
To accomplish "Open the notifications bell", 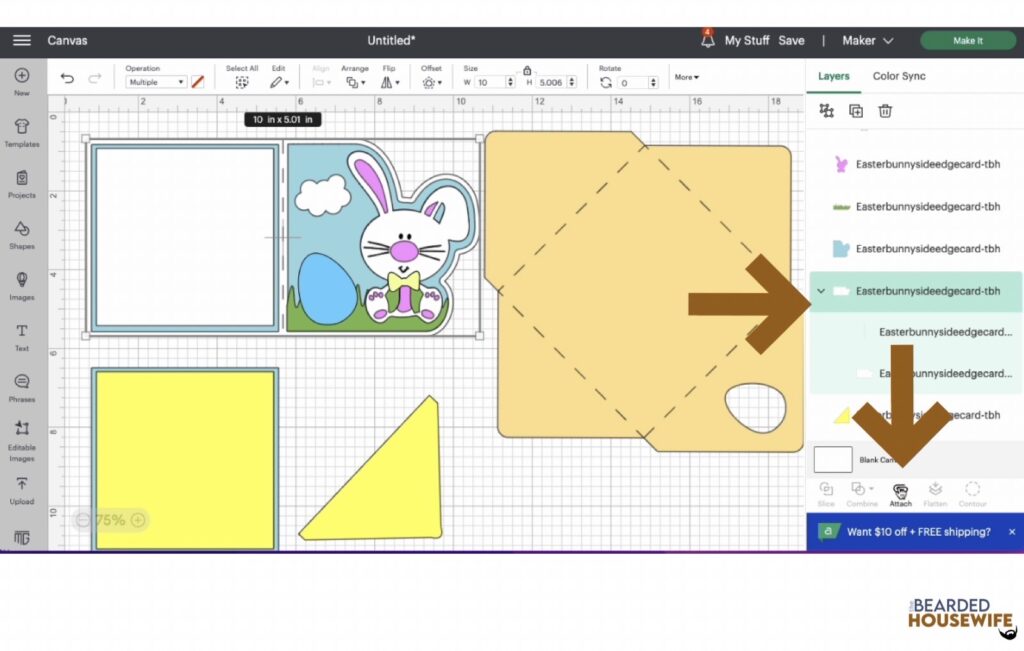I will [x=706, y=40].
